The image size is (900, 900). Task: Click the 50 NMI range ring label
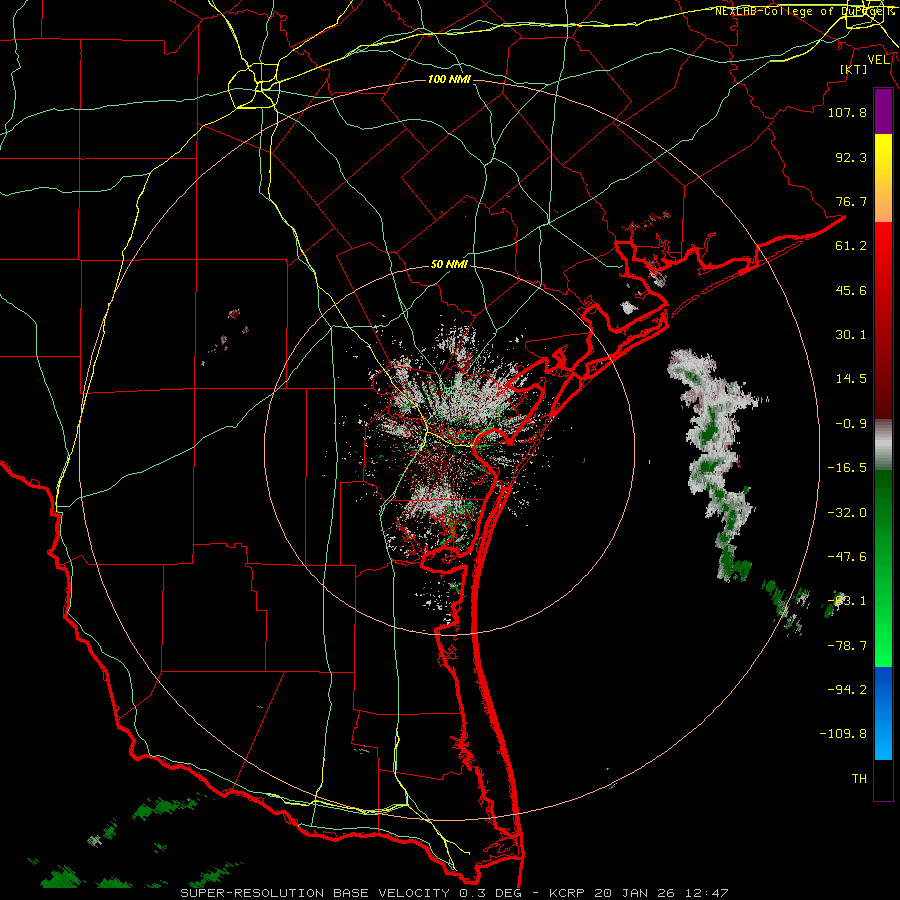(x=449, y=264)
